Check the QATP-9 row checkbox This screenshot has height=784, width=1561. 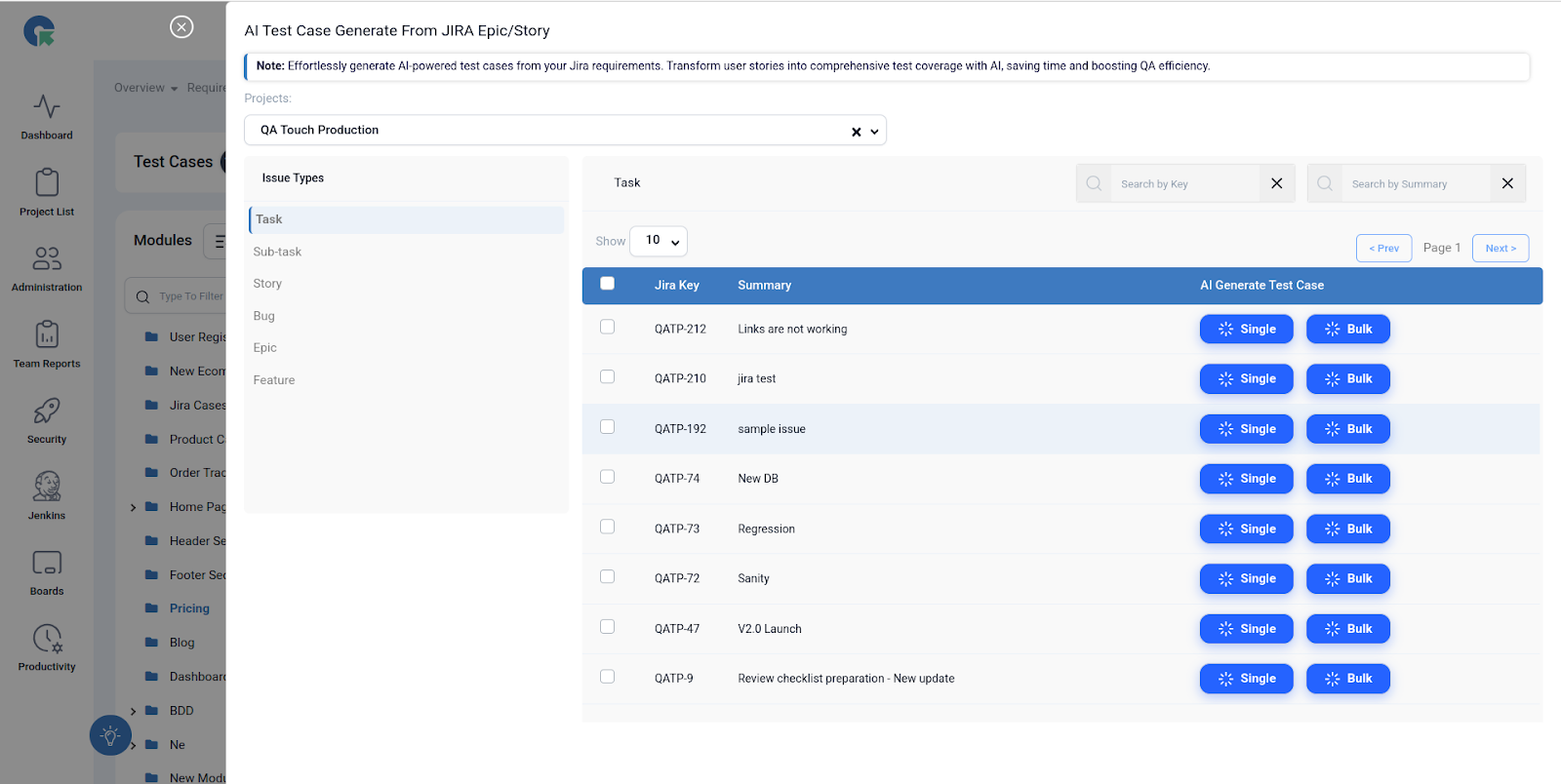tap(607, 677)
